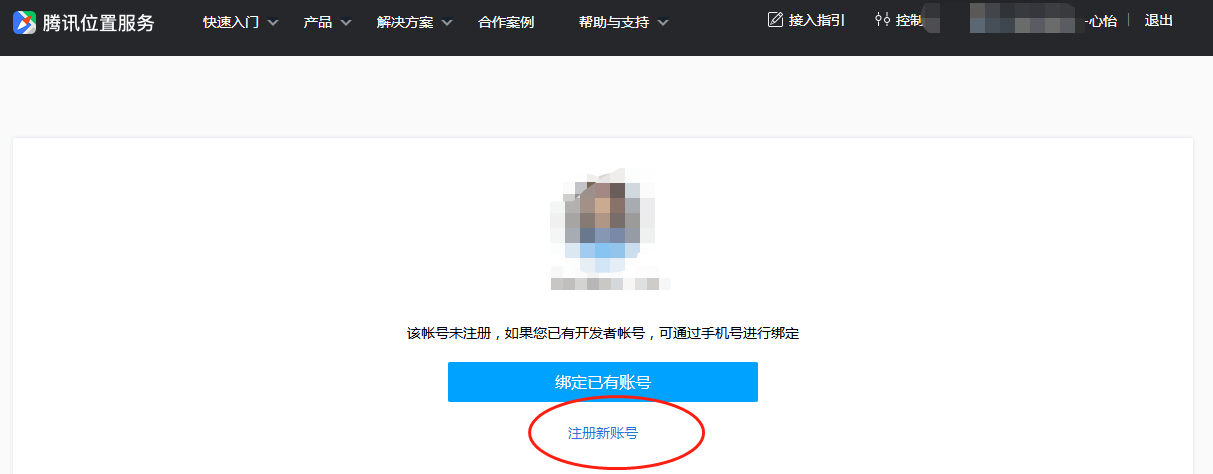Click the pencil icon beside 接入指引
This screenshot has height=474, width=1213.
(775, 20)
